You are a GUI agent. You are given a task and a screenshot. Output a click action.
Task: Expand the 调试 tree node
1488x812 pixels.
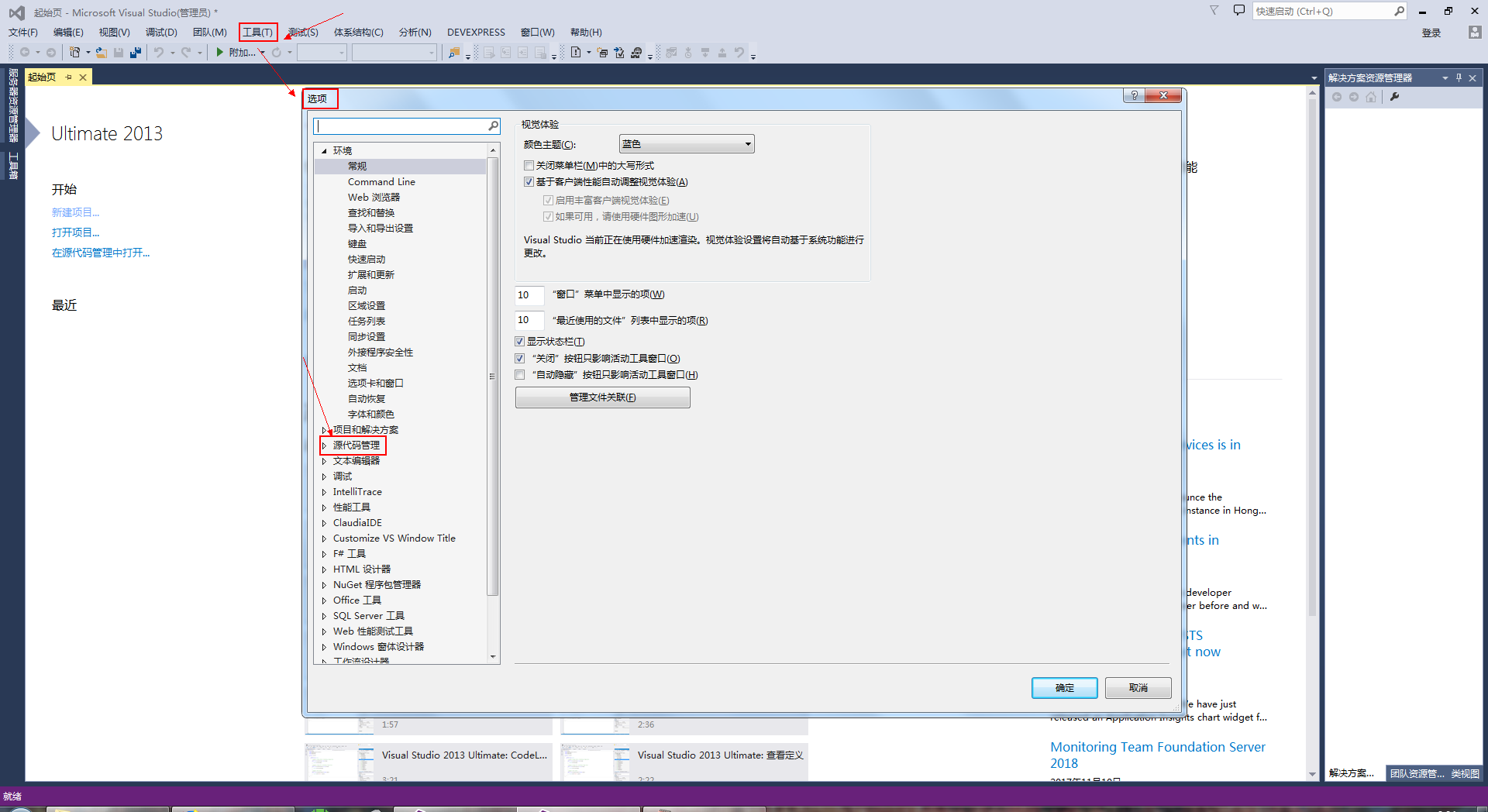(325, 477)
